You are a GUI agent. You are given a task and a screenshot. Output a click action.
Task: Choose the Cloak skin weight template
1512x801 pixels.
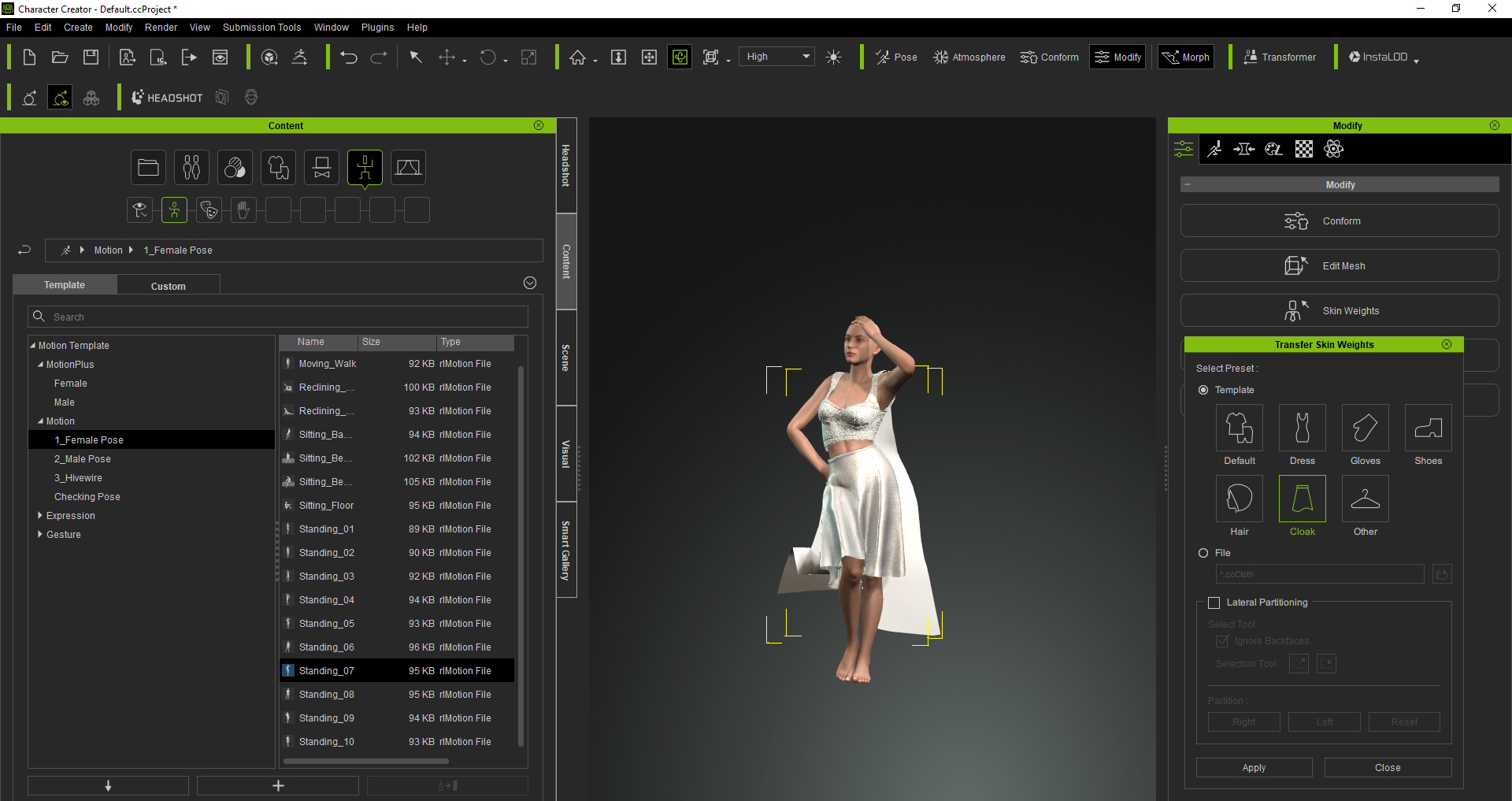point(1303,499)
